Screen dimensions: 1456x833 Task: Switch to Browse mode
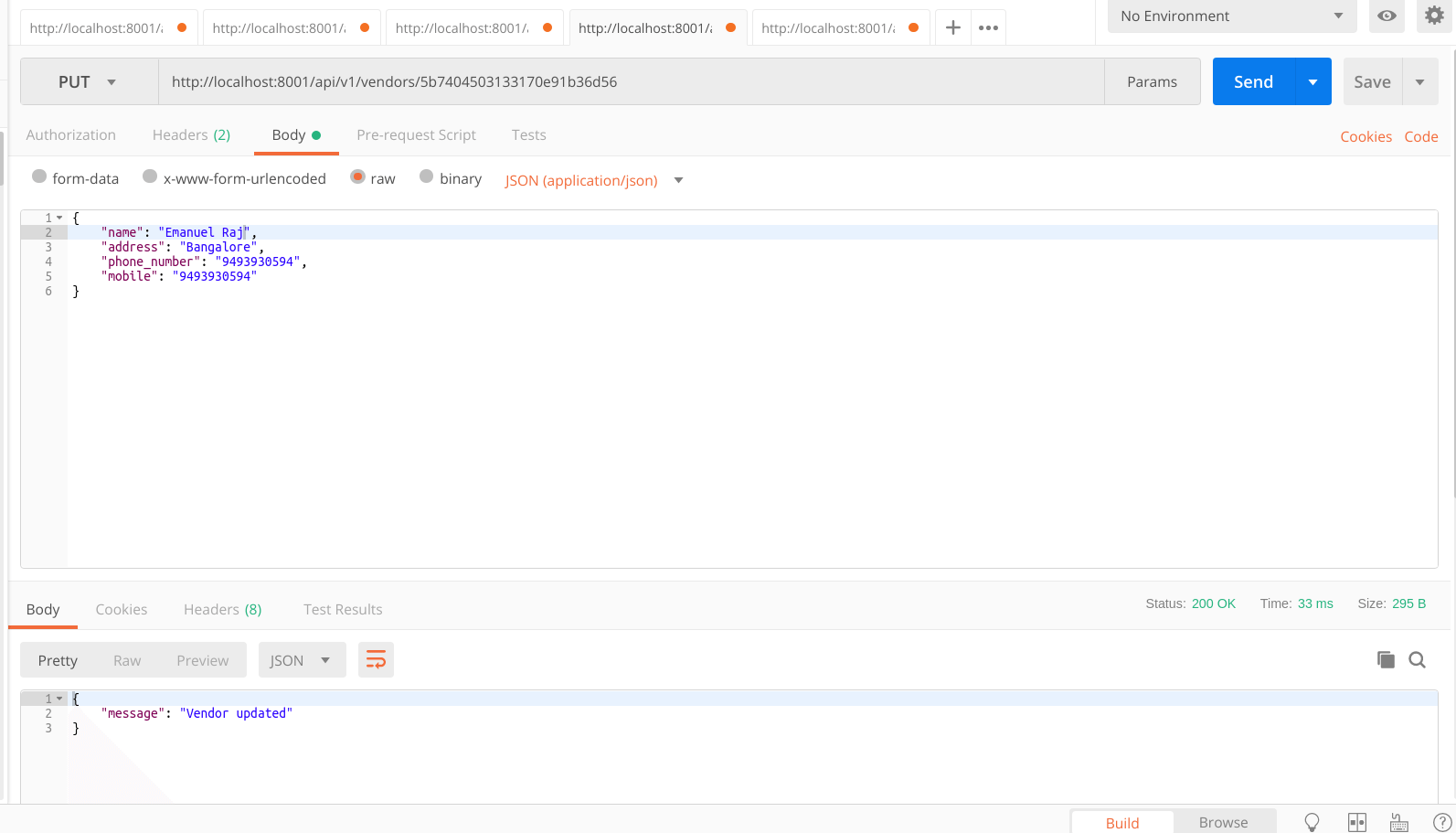pyautogui.click(x=1223, y=822)
